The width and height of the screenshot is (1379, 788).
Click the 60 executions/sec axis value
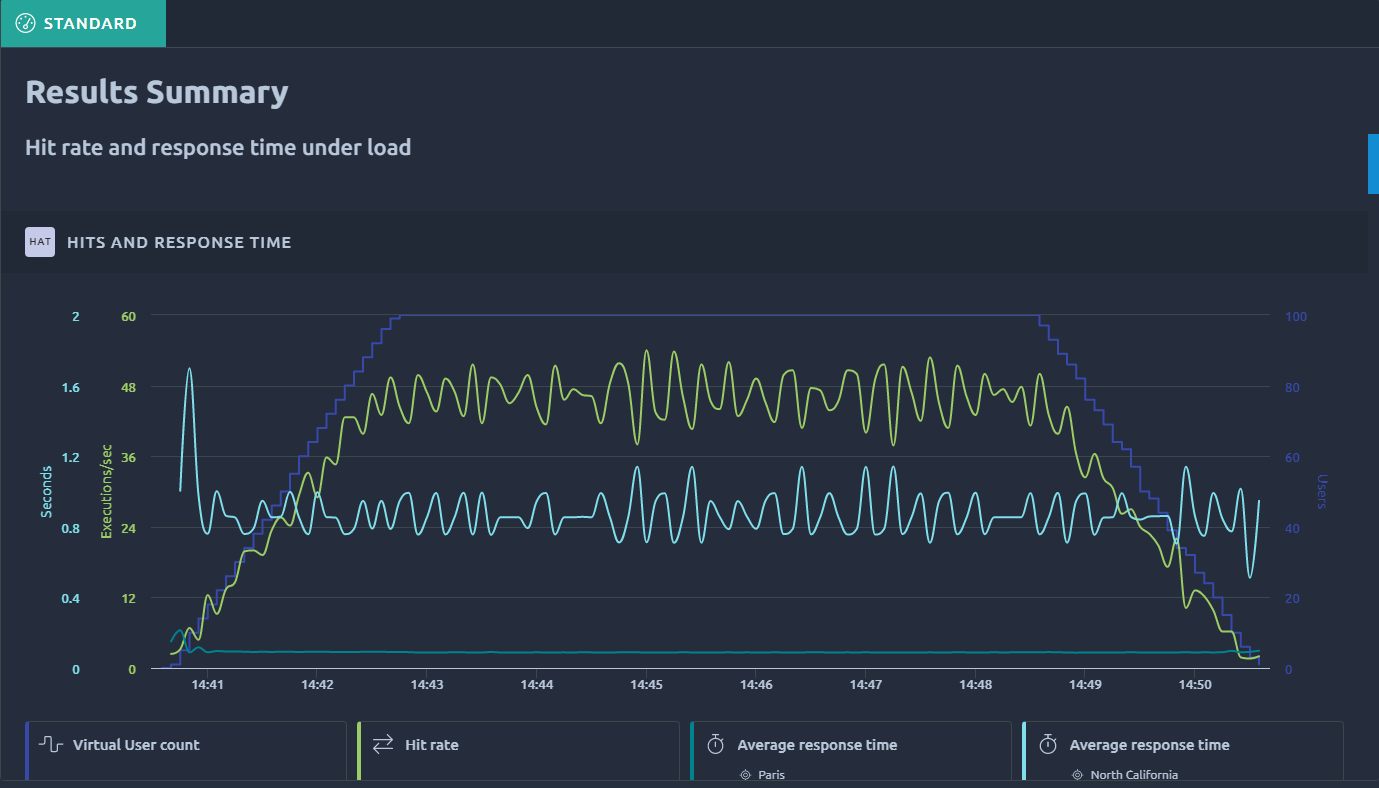(x=128, y=316)
